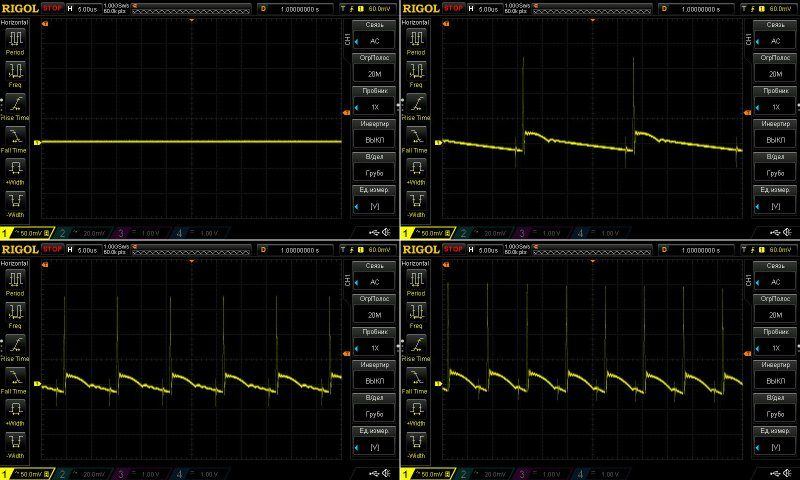Choose Fall Time icon in bottom-right scope
Viewport: 800px width, 480px height.
click(415, 376)
